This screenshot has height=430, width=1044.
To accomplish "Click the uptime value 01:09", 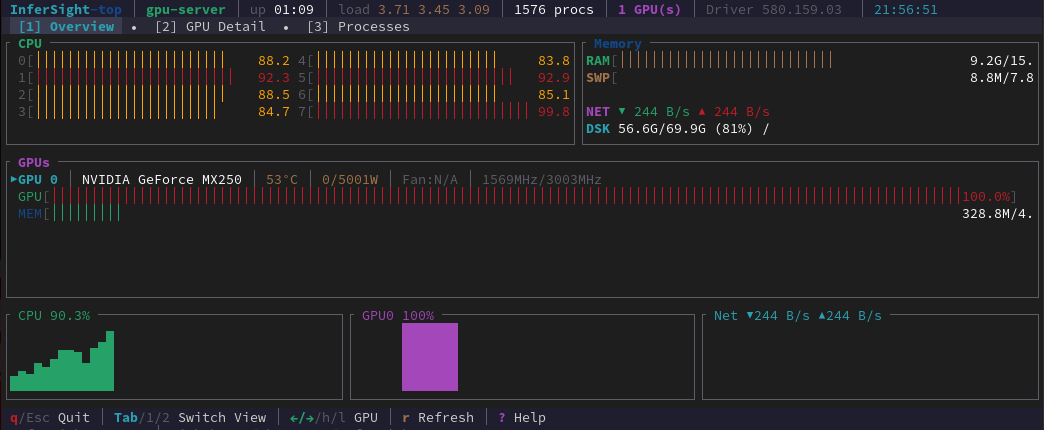I will click(x=294, y=9).
